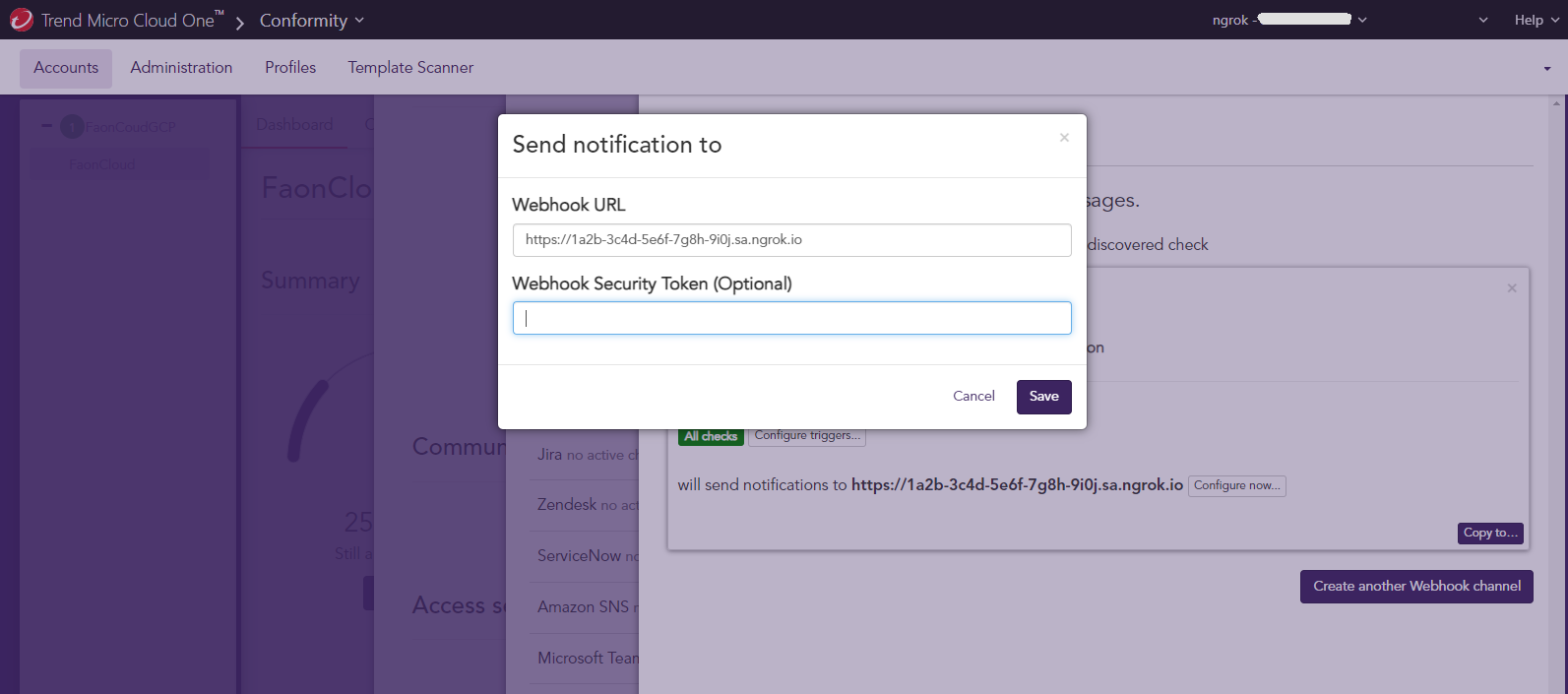Expand the Help menu
Viewport: 1568px width, 694px height.
(1537, 20)
